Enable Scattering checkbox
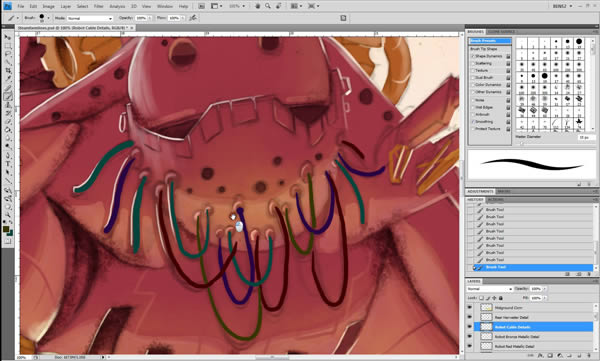 coord(473,64)
